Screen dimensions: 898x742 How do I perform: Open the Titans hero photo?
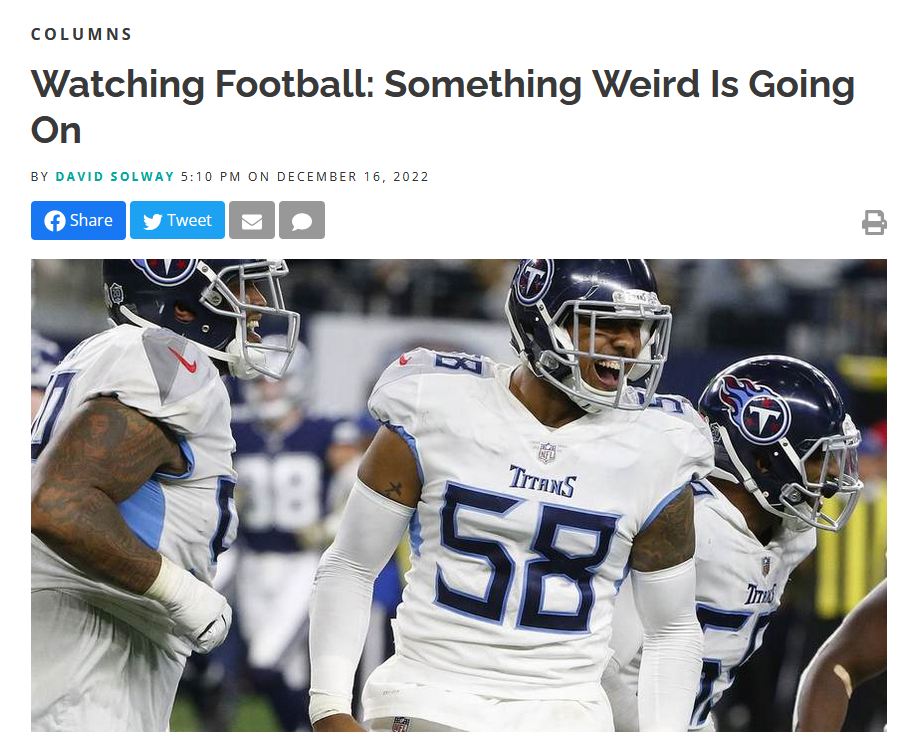click(459, 495)
